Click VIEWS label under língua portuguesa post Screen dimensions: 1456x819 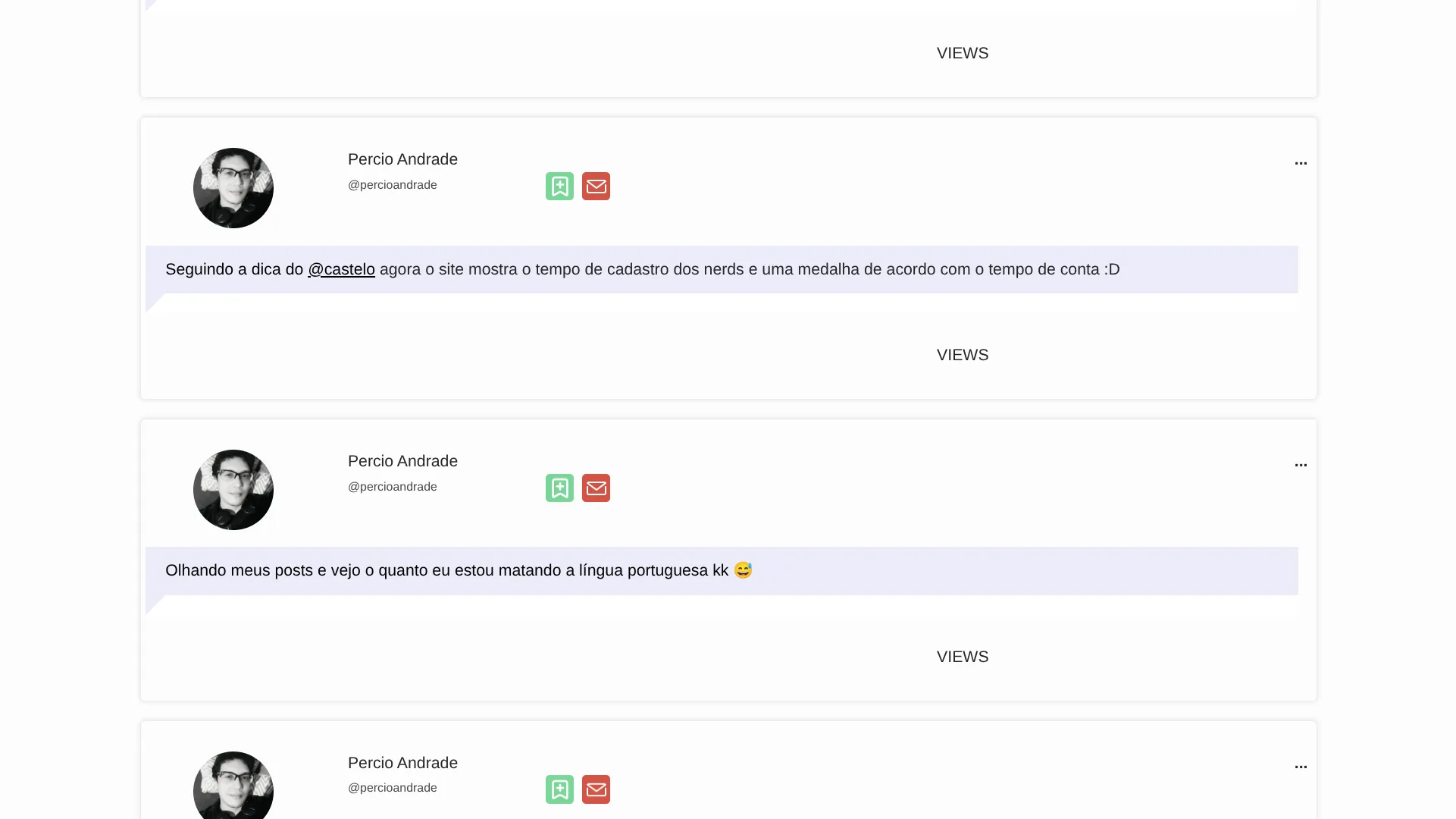pyautogui.click(x=963, y=657)
